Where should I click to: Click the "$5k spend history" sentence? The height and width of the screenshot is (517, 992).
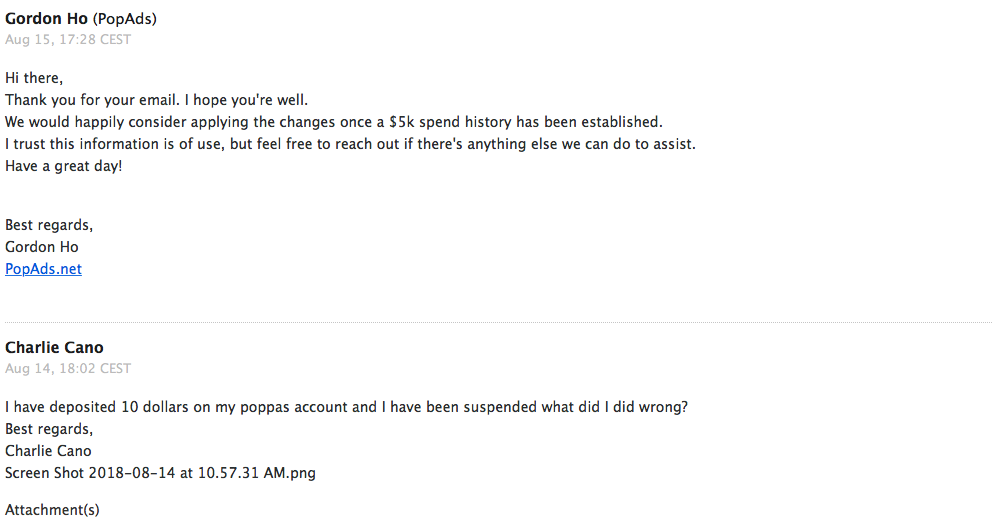pyautogui.click(x=334, y=122)
